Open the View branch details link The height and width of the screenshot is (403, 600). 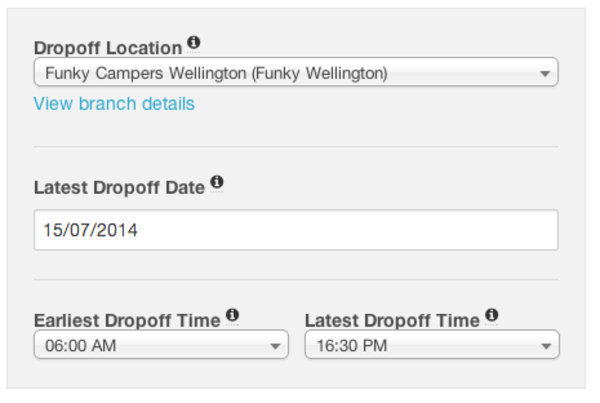pos(114,104)
